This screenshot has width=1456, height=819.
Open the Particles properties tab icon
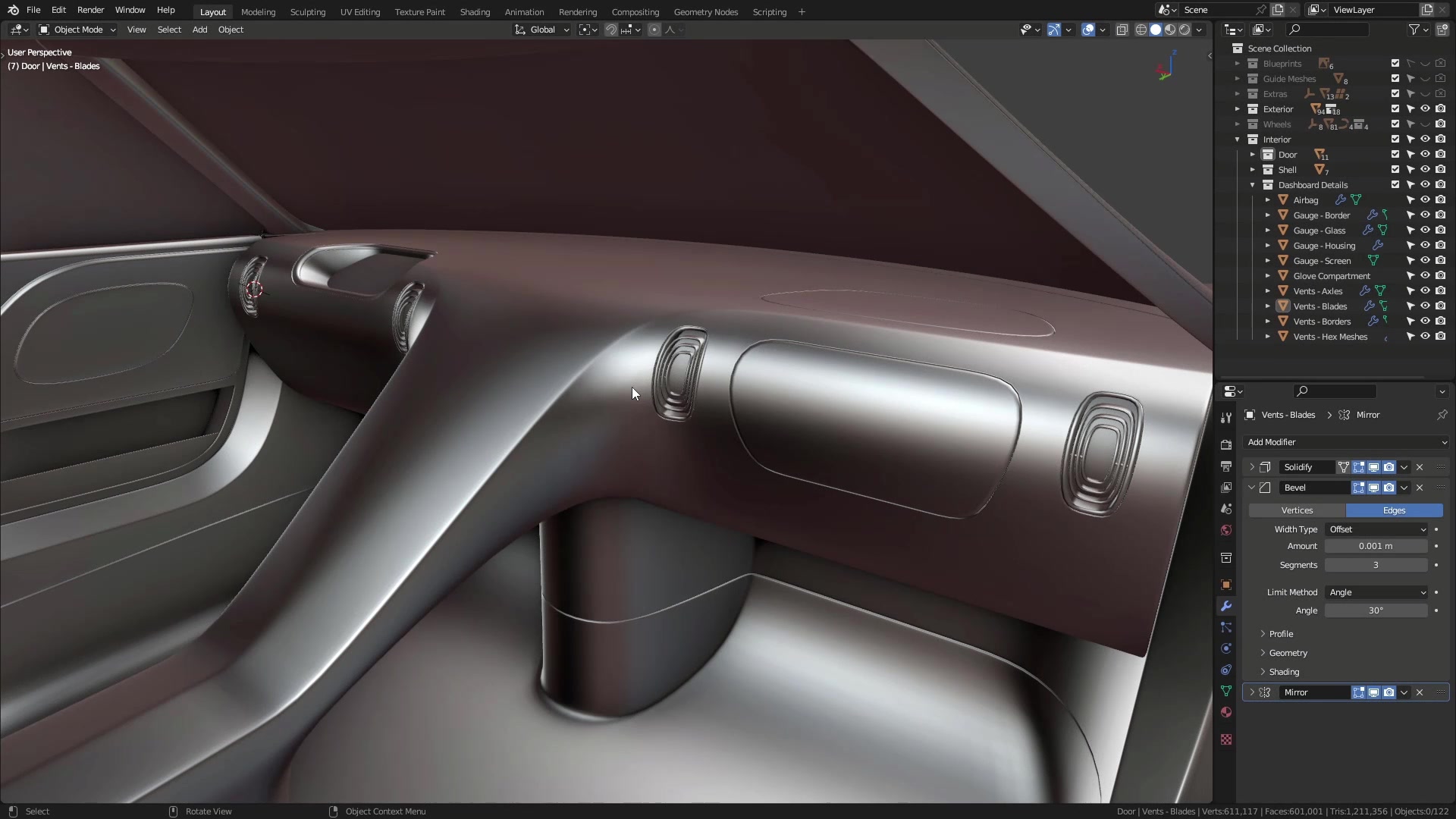[1226, 627]
